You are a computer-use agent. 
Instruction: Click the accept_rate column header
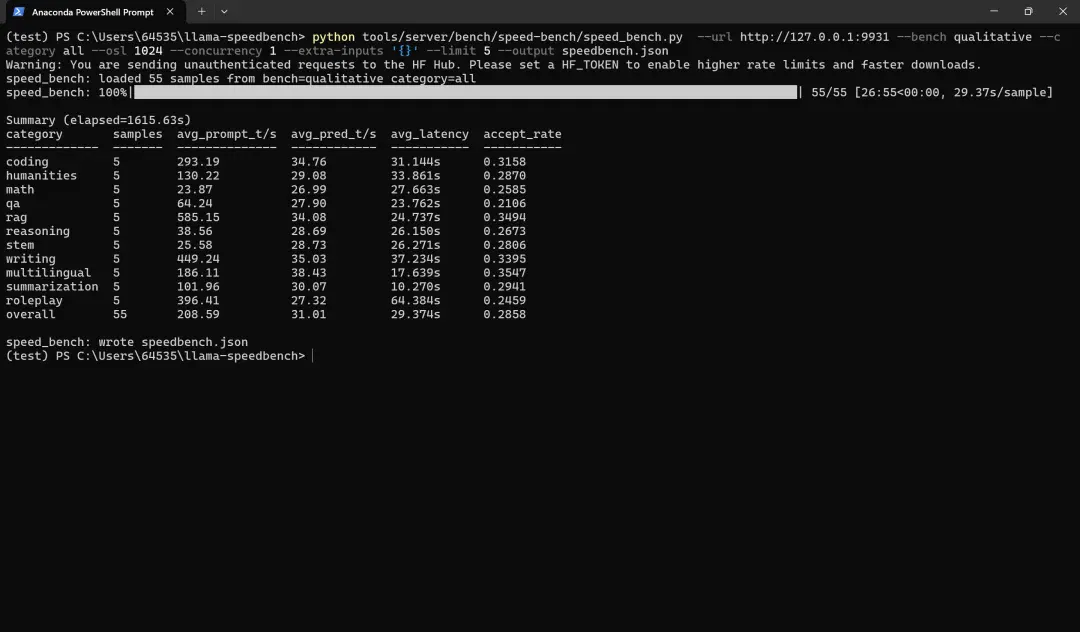click(x=522, y=134)
